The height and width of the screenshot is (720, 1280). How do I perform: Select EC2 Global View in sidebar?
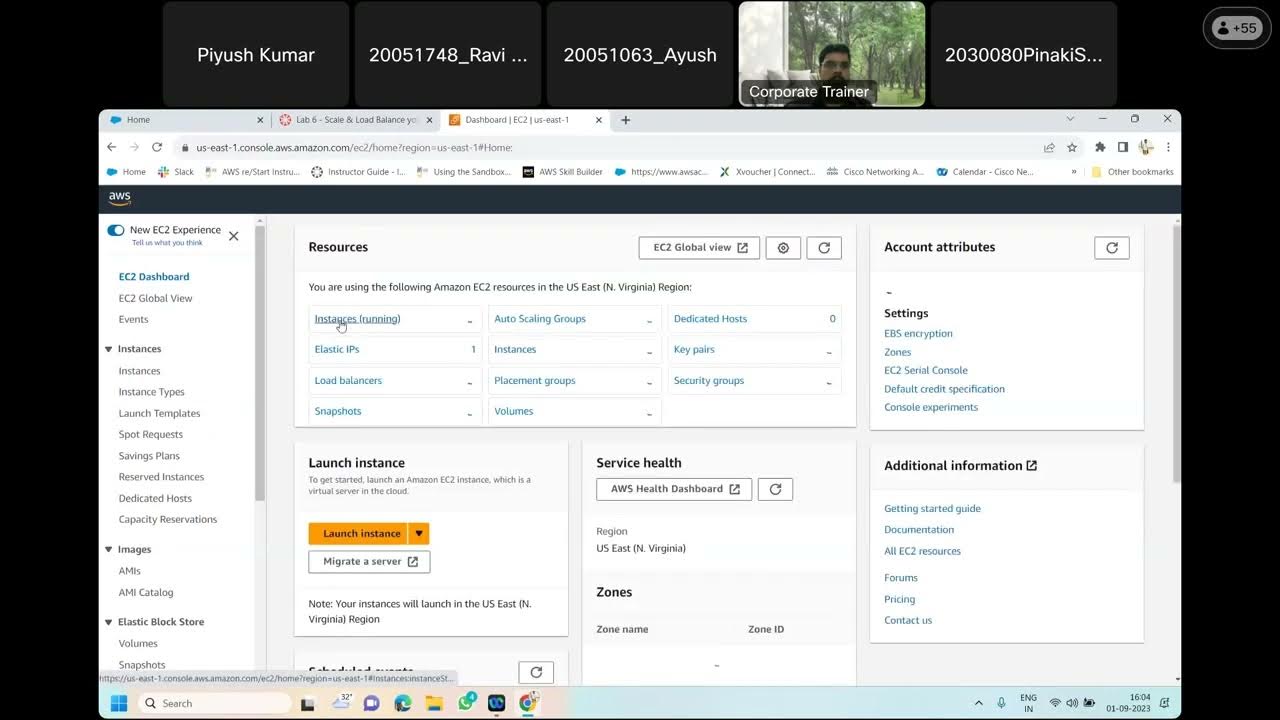[155, 299]
